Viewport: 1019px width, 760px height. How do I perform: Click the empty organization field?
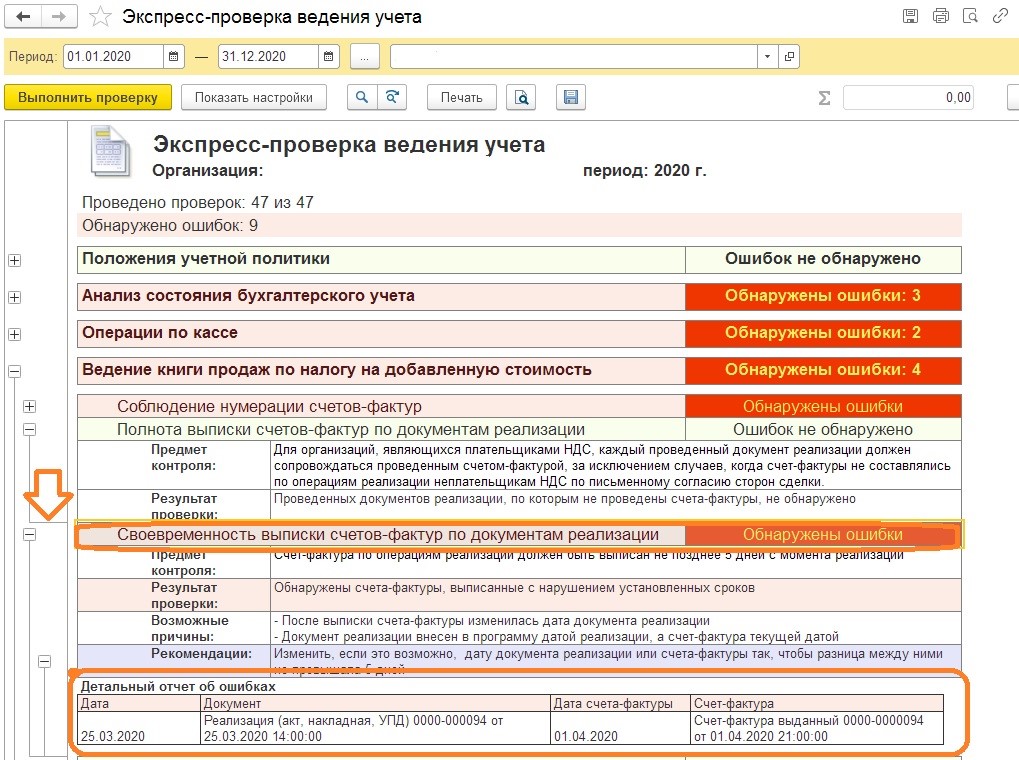574,57
